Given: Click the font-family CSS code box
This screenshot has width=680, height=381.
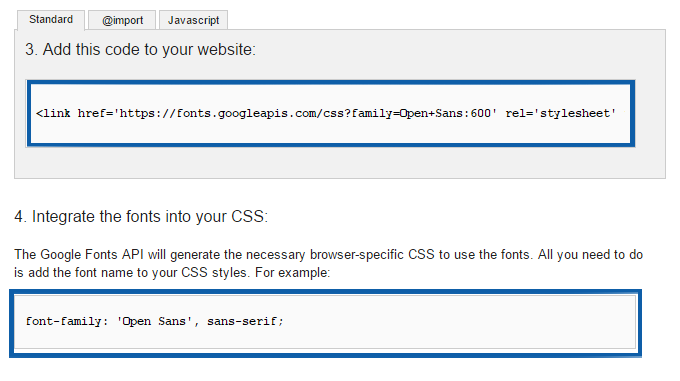Looking at the screenshot, I should (325, 322).
